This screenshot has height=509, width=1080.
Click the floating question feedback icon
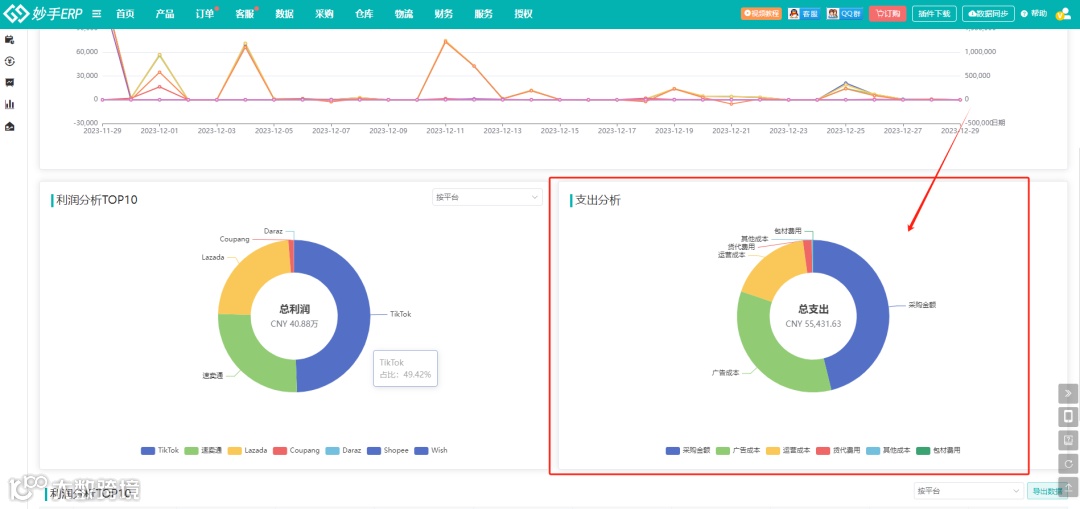click(x=1068, y=440)
